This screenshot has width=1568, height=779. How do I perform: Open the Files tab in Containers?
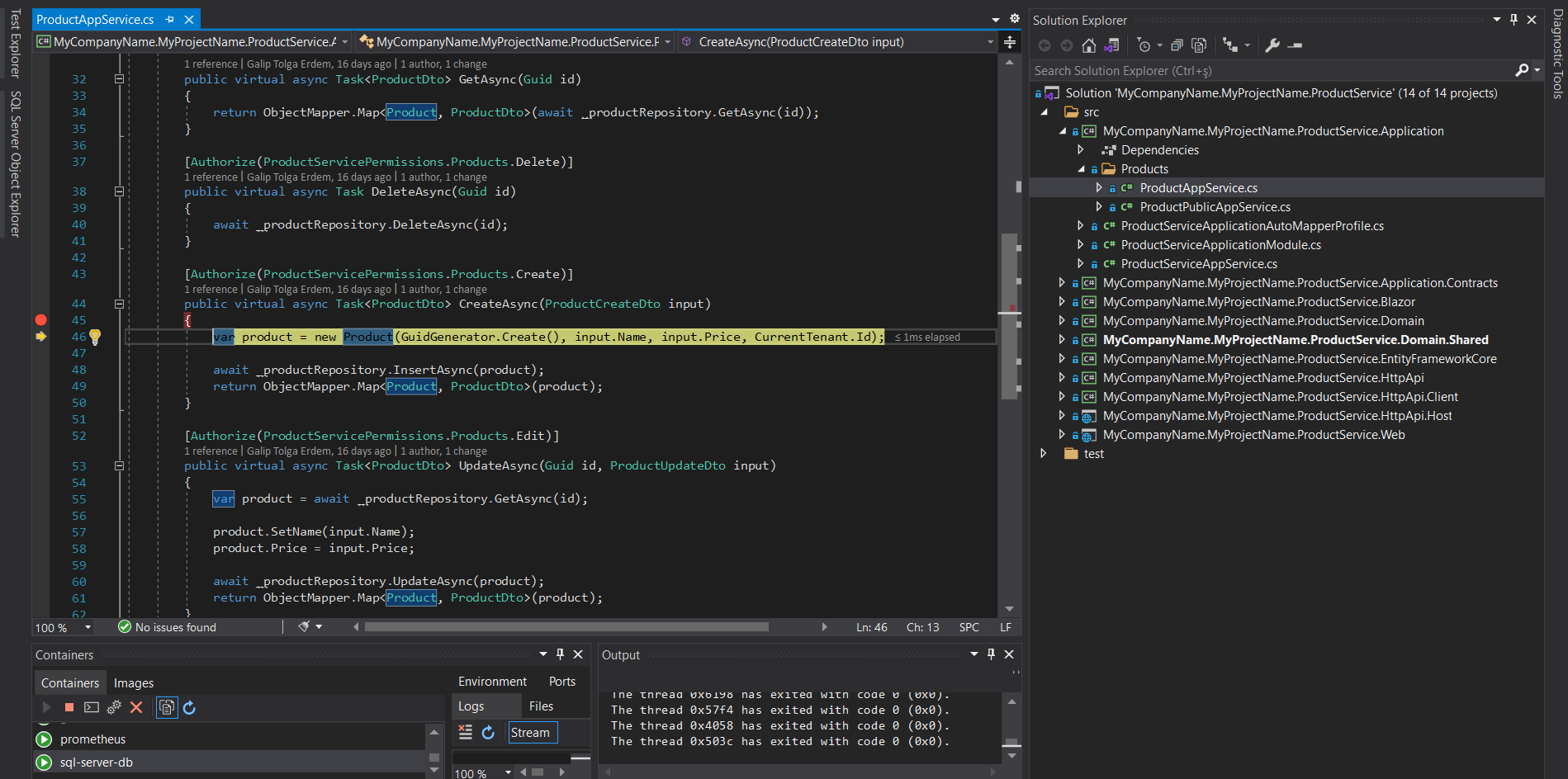point(541,706)
